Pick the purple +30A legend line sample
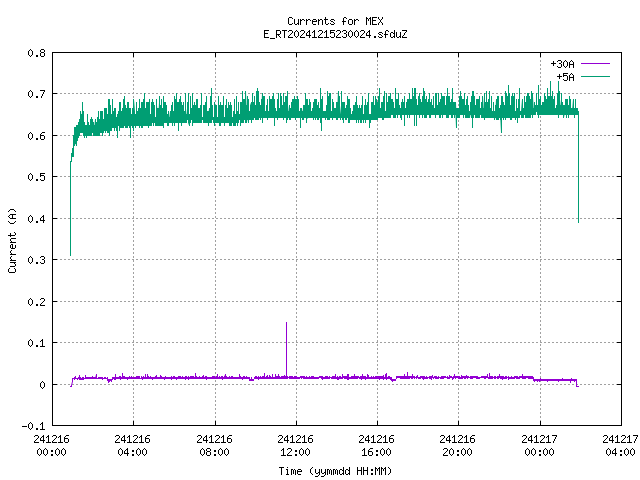 pyautogui.click(x=596, y=64)
